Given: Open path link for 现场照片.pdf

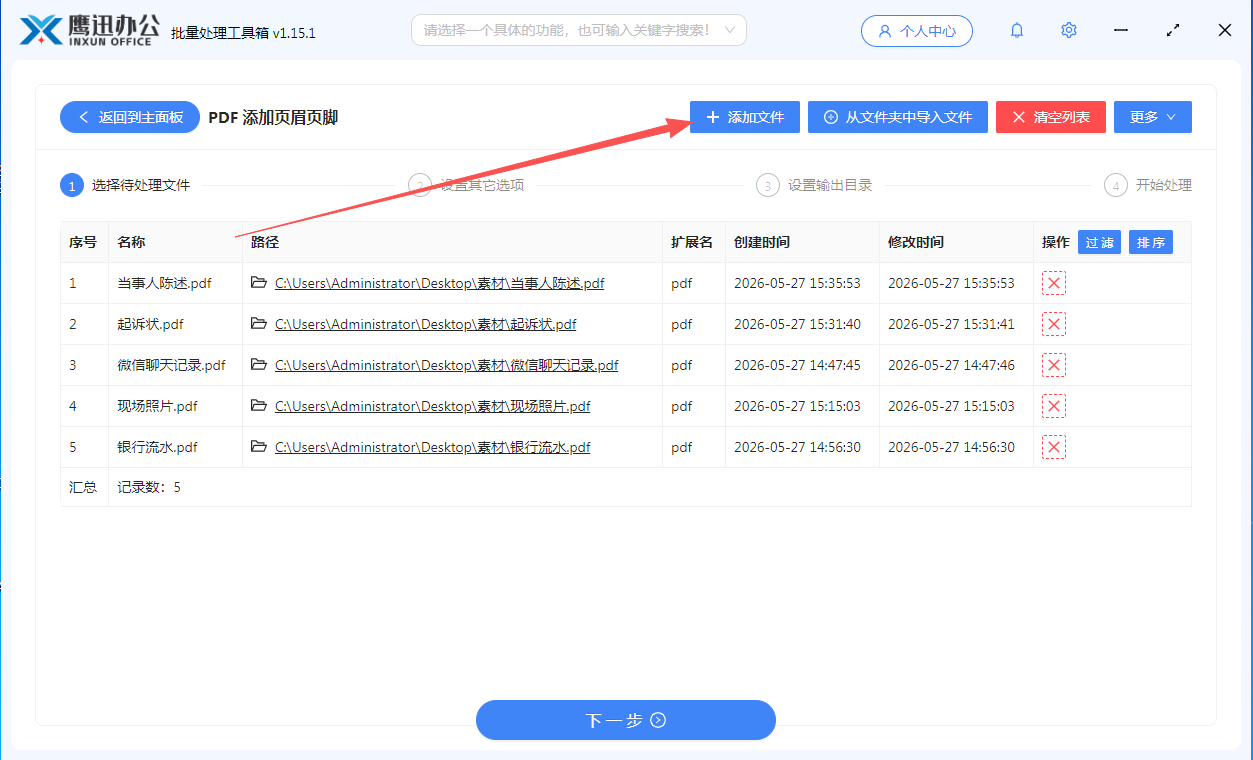Looking at the screenshot, I should 433,406.
